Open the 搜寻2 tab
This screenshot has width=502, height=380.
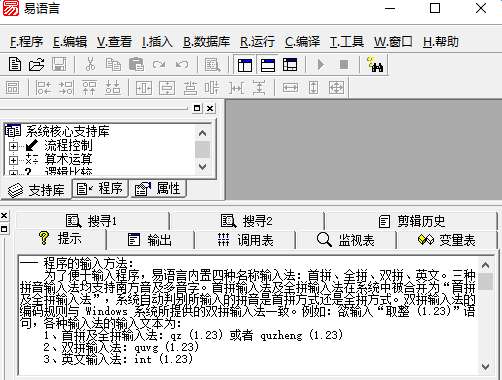tap(247, 221)
